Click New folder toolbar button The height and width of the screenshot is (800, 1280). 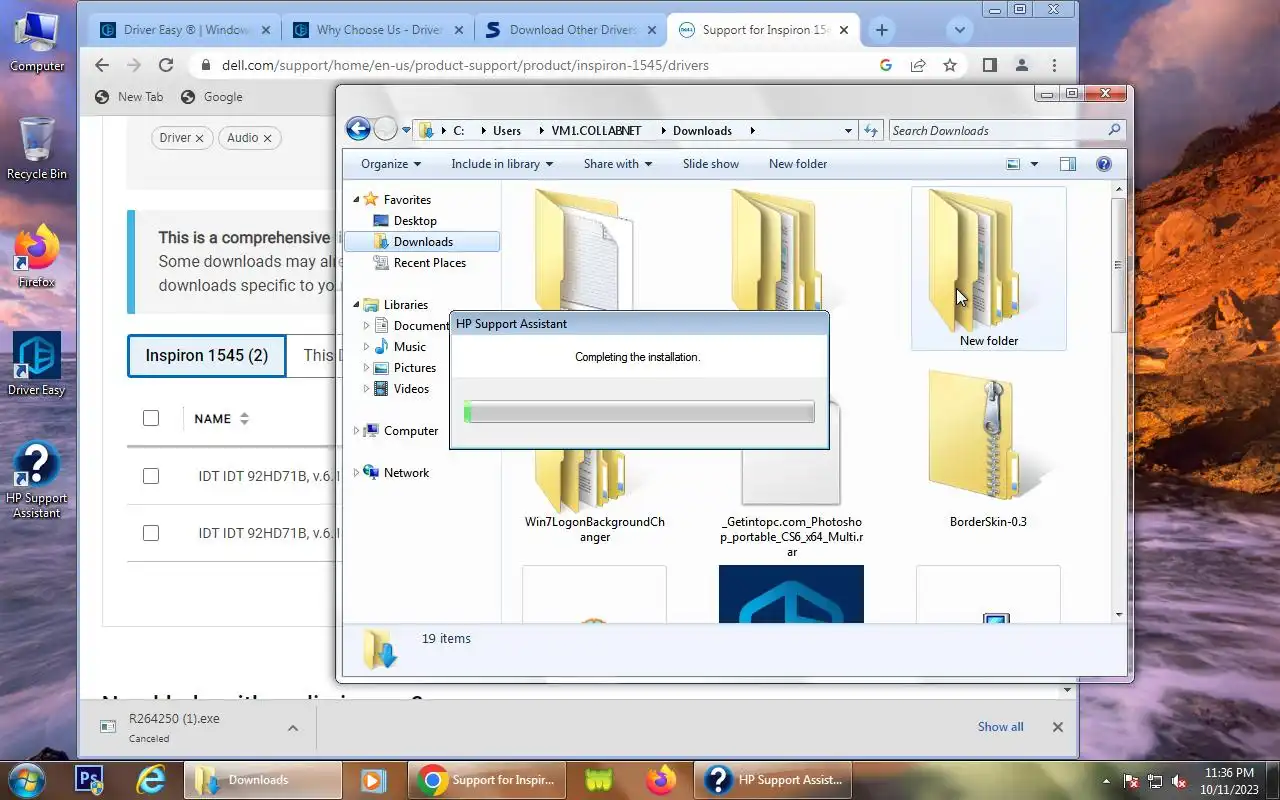[x=798, y=164]
